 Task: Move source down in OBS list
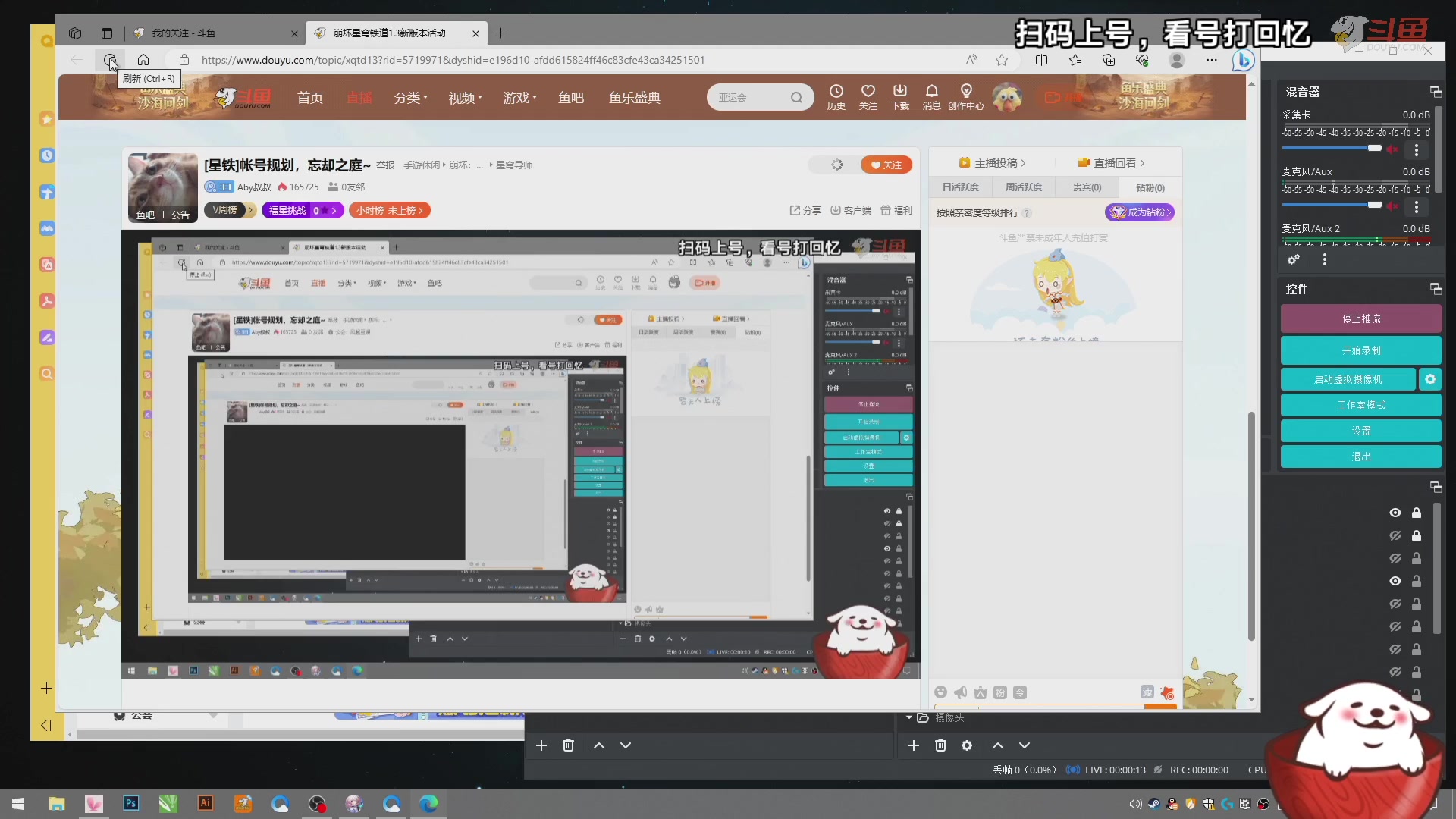tap(1025, 745)
